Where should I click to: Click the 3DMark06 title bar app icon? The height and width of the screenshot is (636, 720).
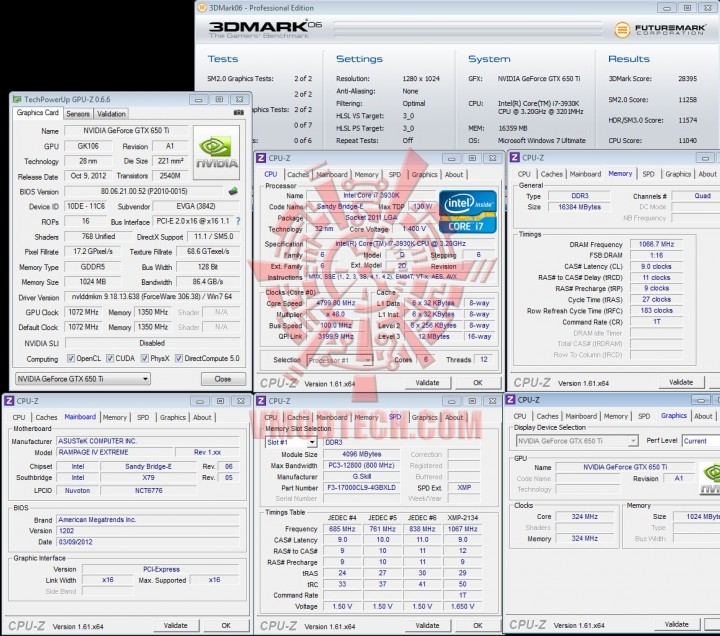click(x=202, y=8)
